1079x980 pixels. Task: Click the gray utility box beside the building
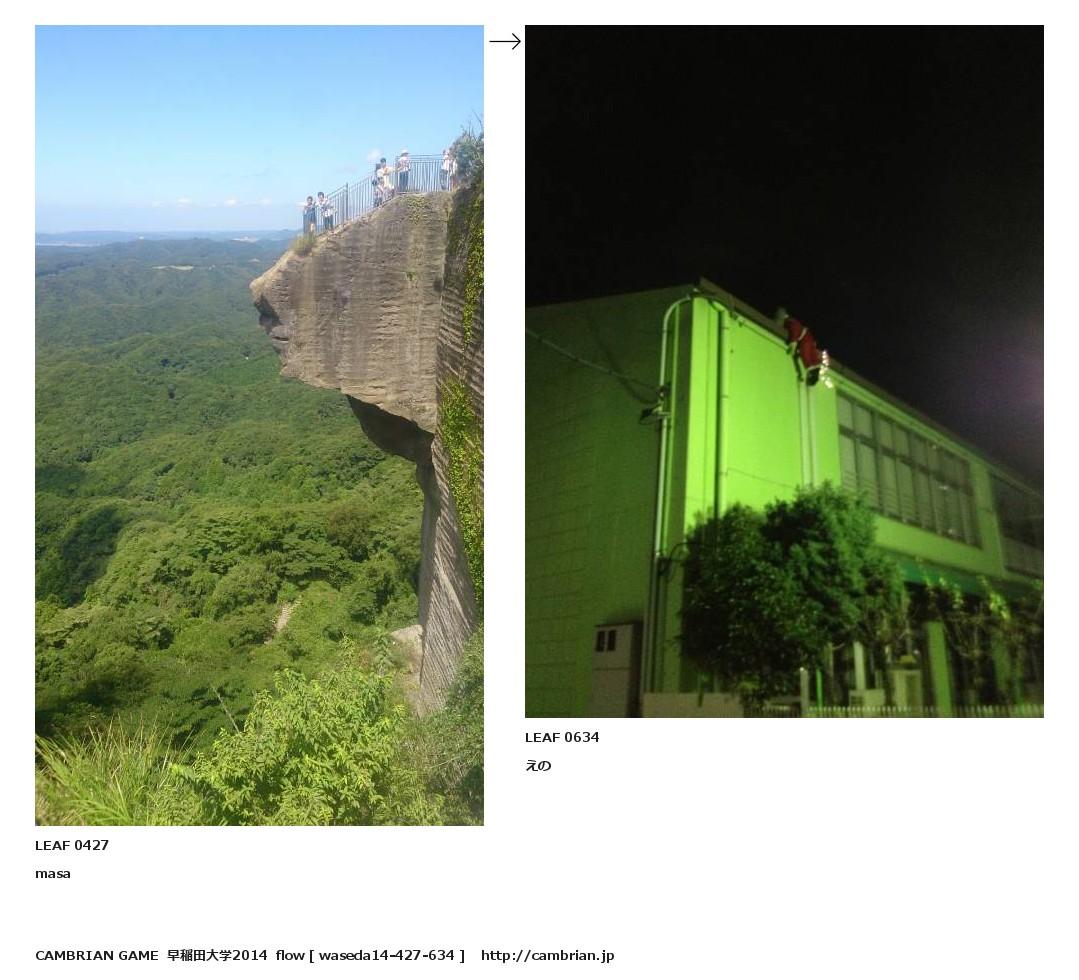pos(616,669)
